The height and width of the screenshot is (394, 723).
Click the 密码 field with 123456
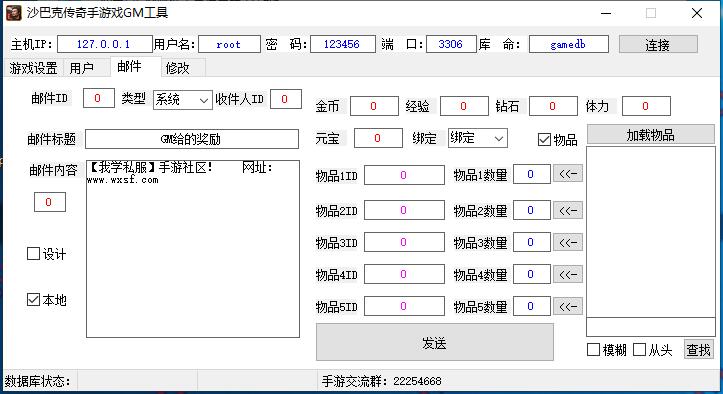[x=343, y=44]
